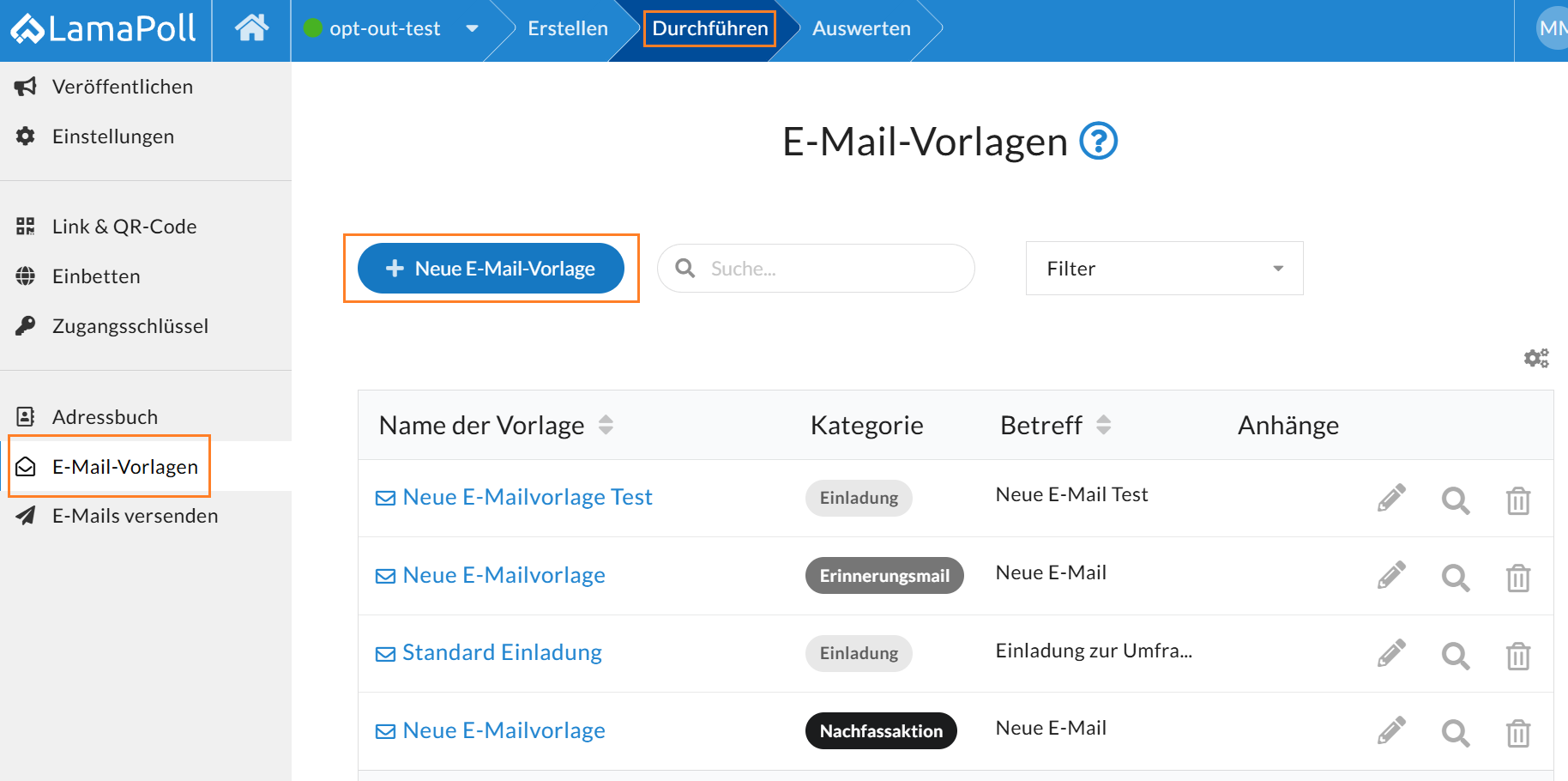Click Einladung badge in Standard Einladung row
1568x781 pixels.
pos(859,653)
